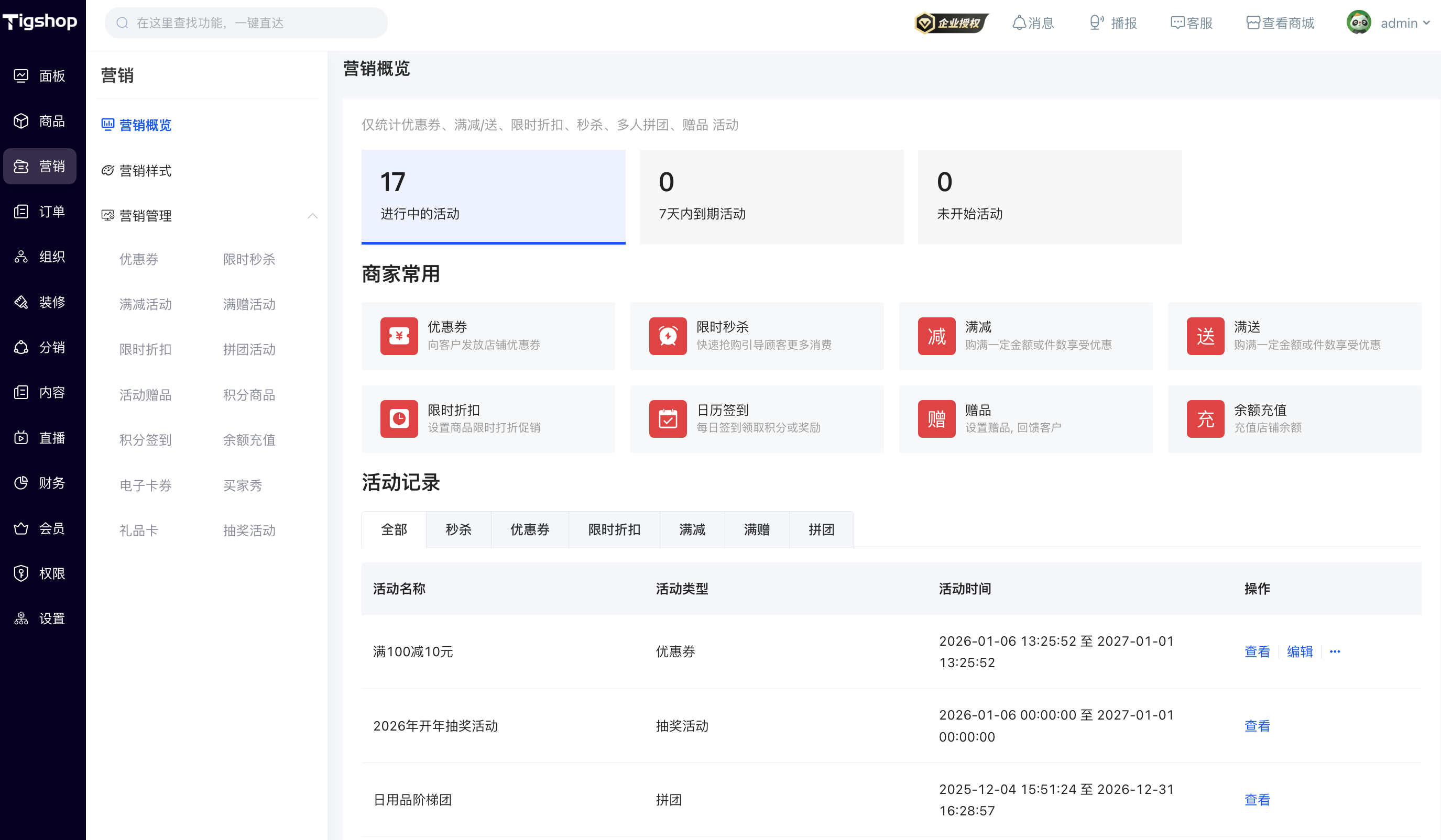Click 编辑 link for 满100减10元
1441x840 pixels.
[x=1299, y=651]
